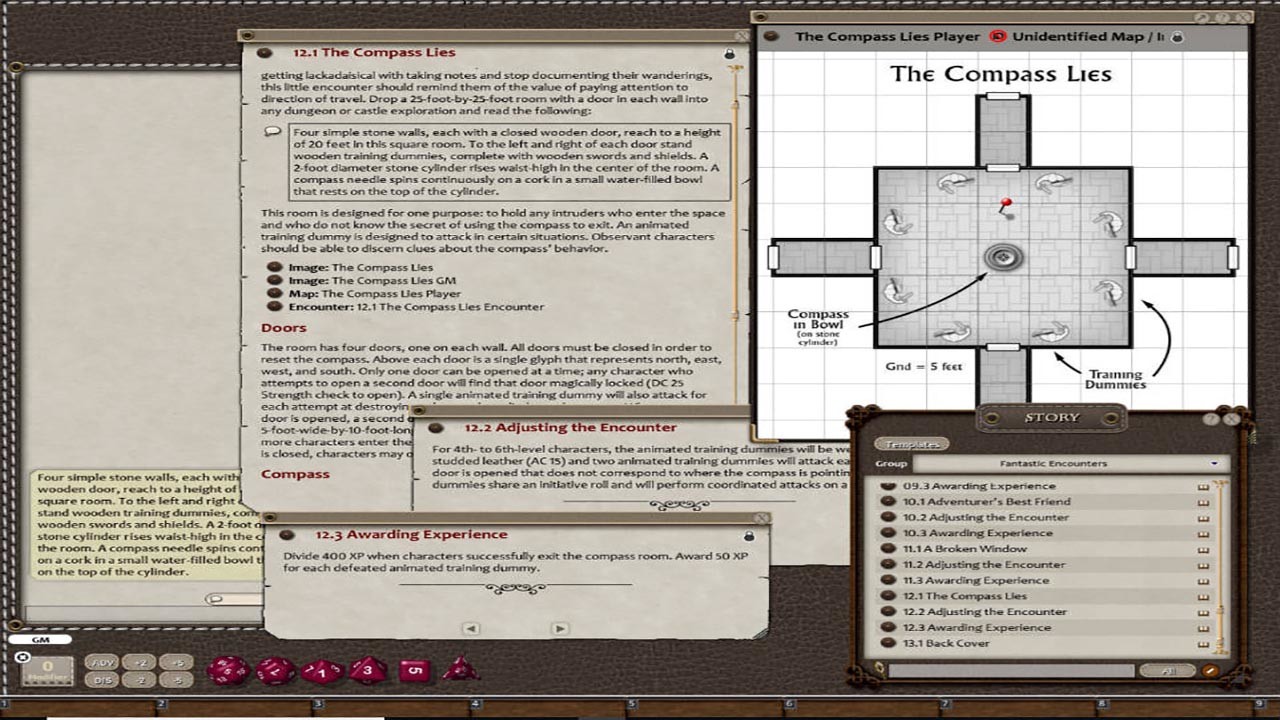The width and height of the screenshot is (1280, 720).
Task: Toggle the lock on 12.3 Awarding Experience window
Action: [x=749, y=536]
